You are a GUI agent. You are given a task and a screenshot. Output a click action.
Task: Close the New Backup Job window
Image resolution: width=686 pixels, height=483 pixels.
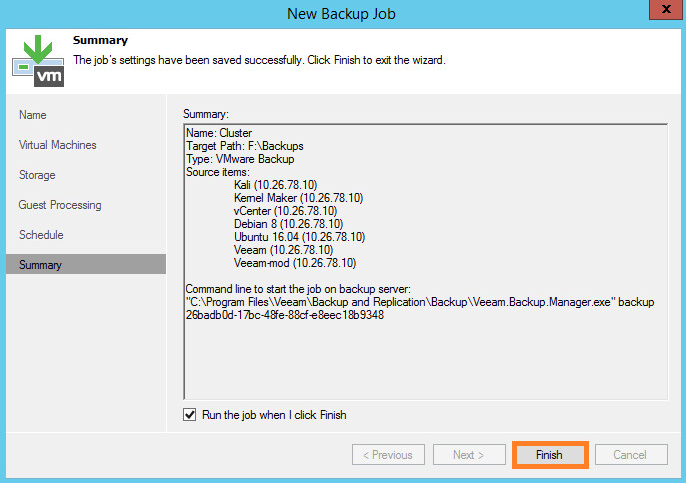pos(666,9)
